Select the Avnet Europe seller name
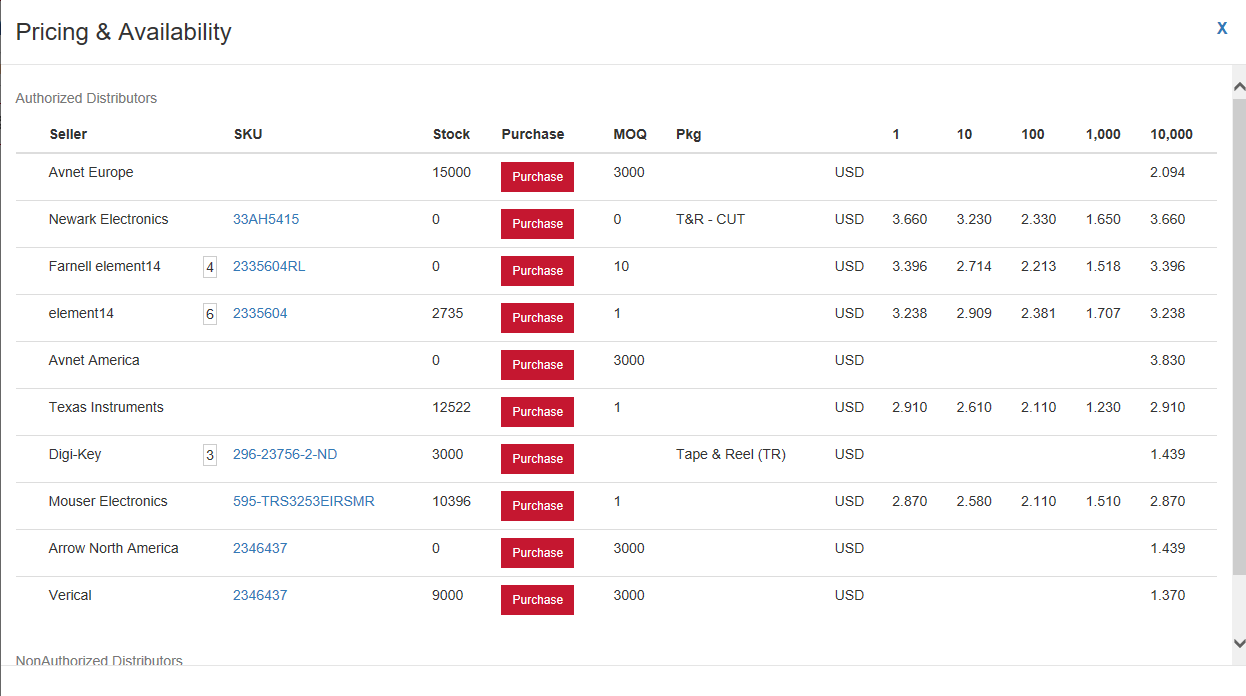The width and height of the screenshot is (1246, 696). [91, 172]
